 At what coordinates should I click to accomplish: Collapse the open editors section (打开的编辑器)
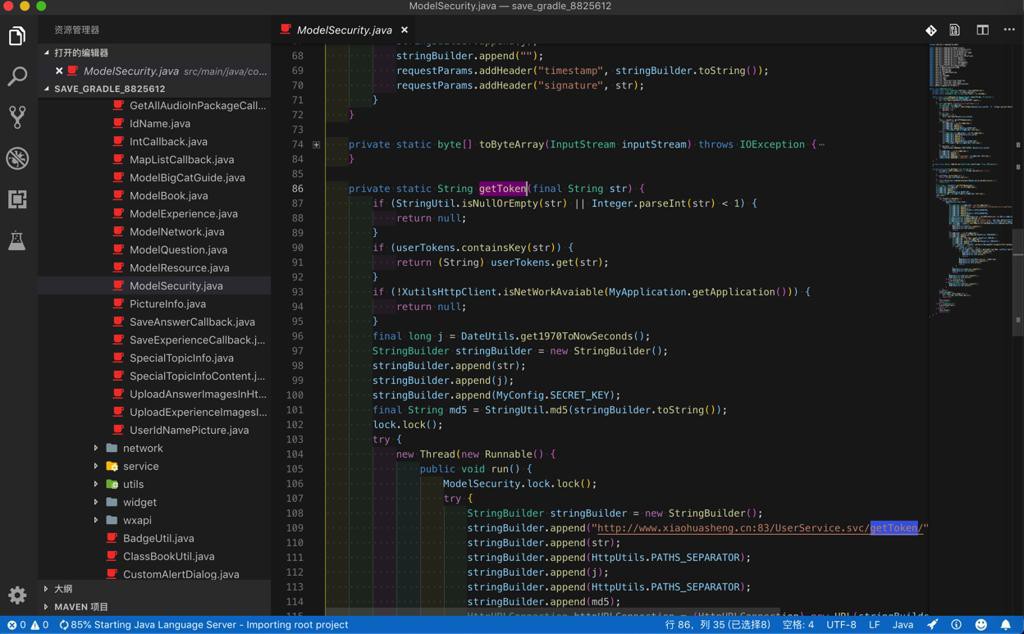tap(154, 52)
